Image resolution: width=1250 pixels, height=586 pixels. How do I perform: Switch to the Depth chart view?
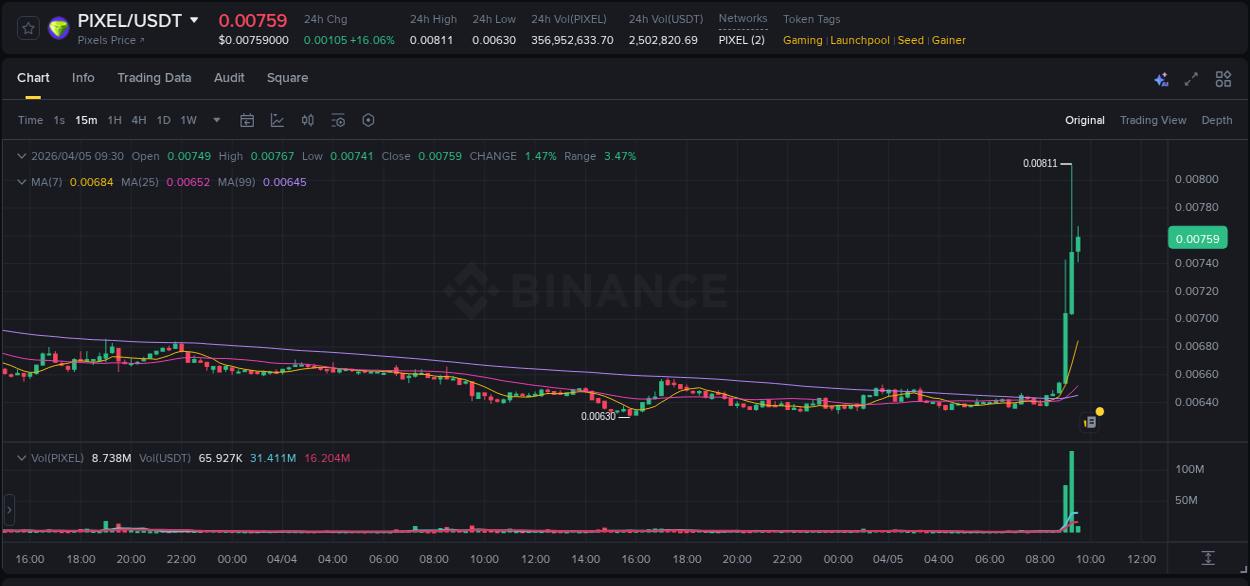click(1217, 120)
